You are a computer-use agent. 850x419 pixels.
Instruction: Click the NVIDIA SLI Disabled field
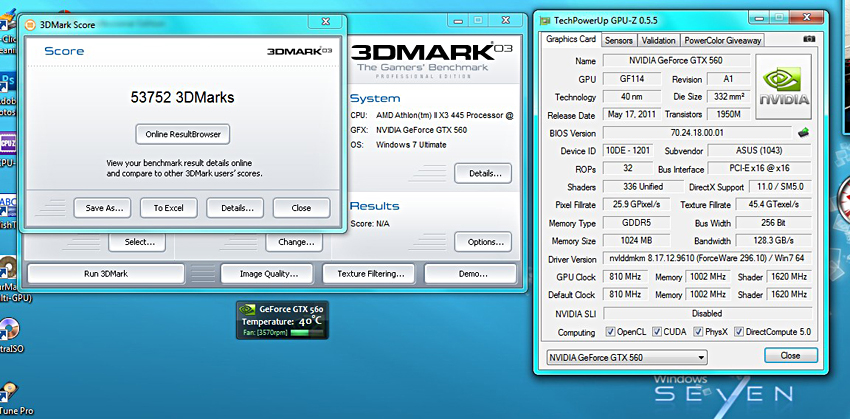(x=707, y=313)
